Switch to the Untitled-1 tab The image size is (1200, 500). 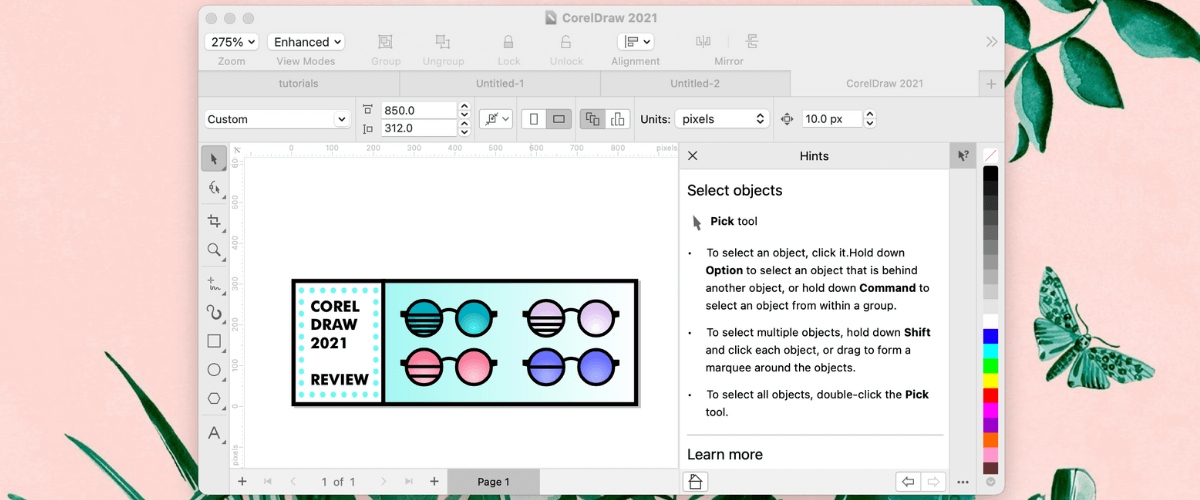[x=500, y=84]
